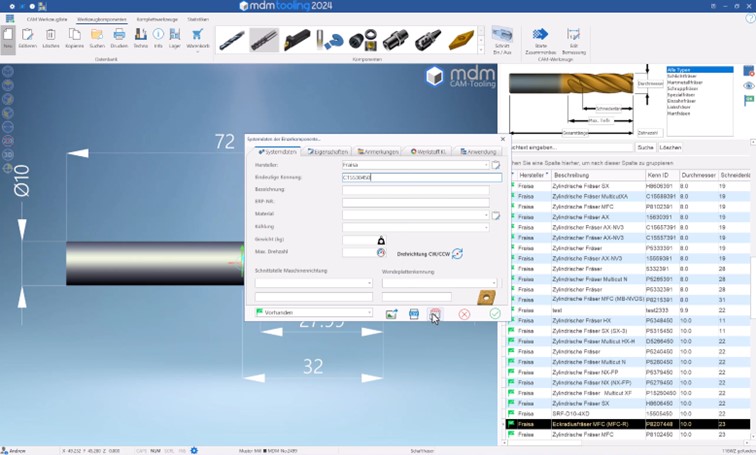Click the Suche button

point(645,147)
